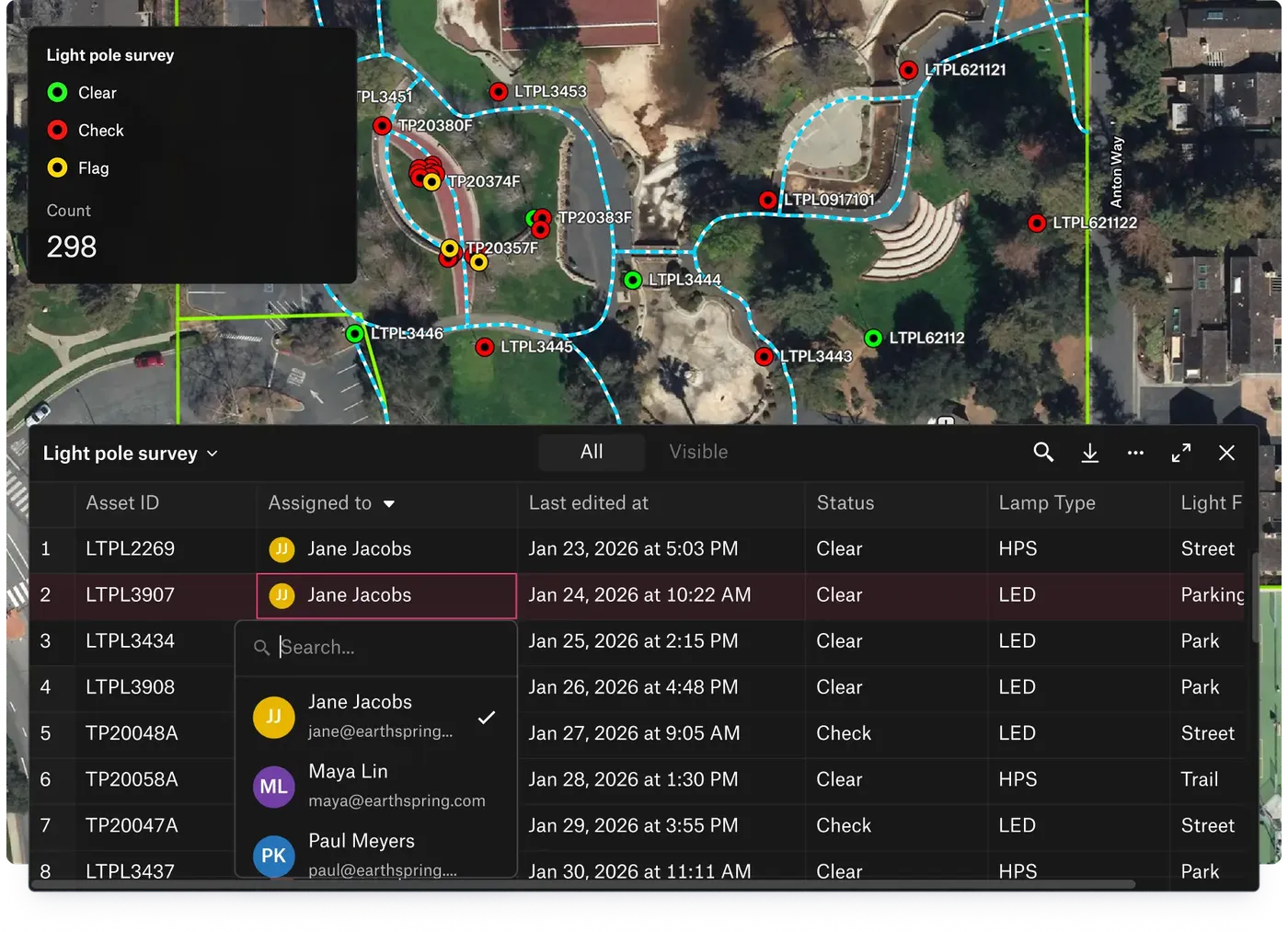Click the LTPL0917101 red marker
Image resolution: width=1288 pixels, height=932 pixels.
pyautogui.click(x=768, y=200)
